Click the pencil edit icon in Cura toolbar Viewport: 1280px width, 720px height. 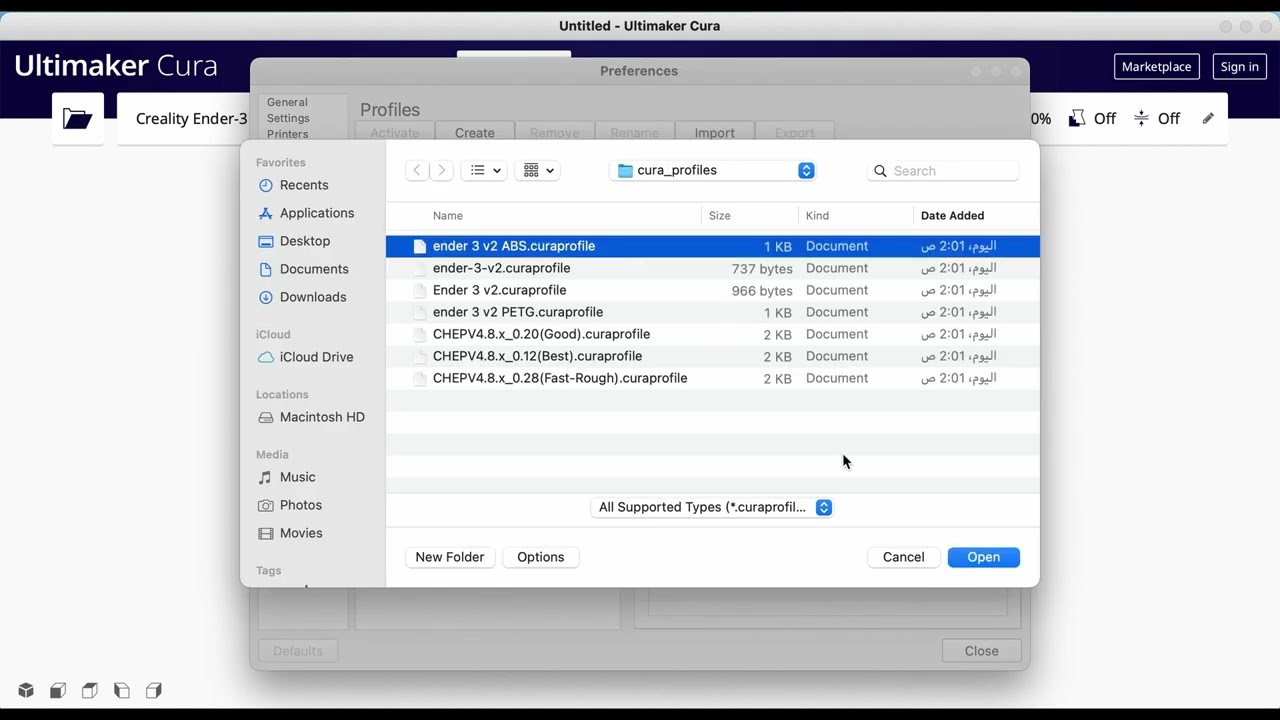(1208, 118)
